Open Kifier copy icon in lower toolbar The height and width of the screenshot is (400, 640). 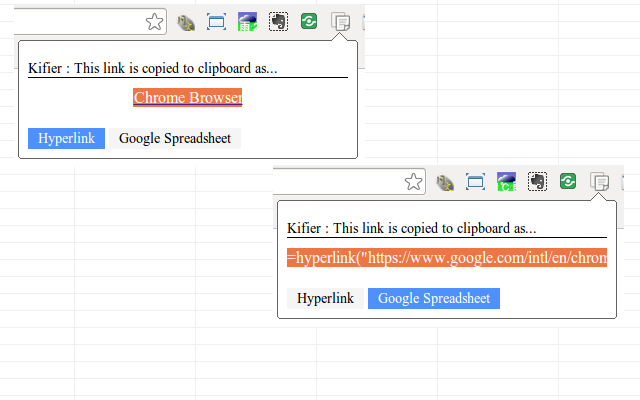[600, 182]
